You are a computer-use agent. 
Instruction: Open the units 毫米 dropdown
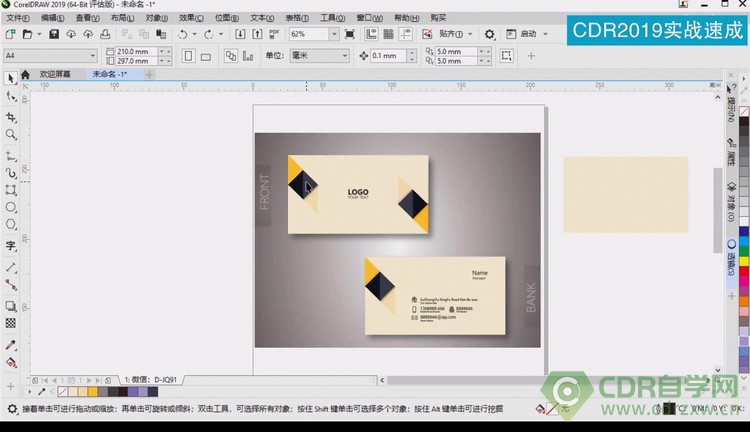point(344,56)
